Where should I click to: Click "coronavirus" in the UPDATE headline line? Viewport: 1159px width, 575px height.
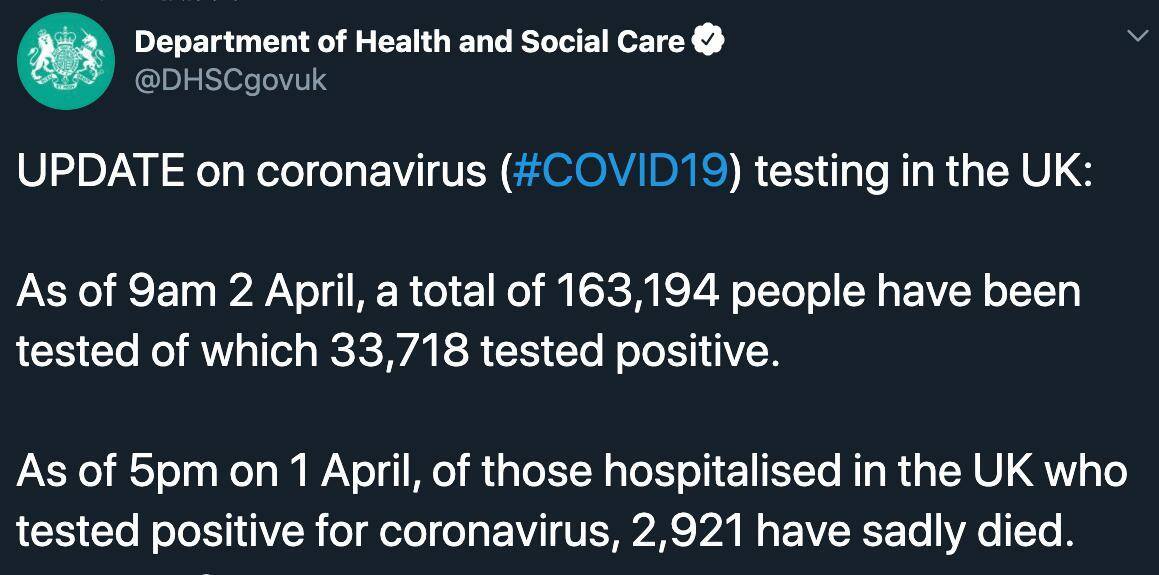pos(371,171)
